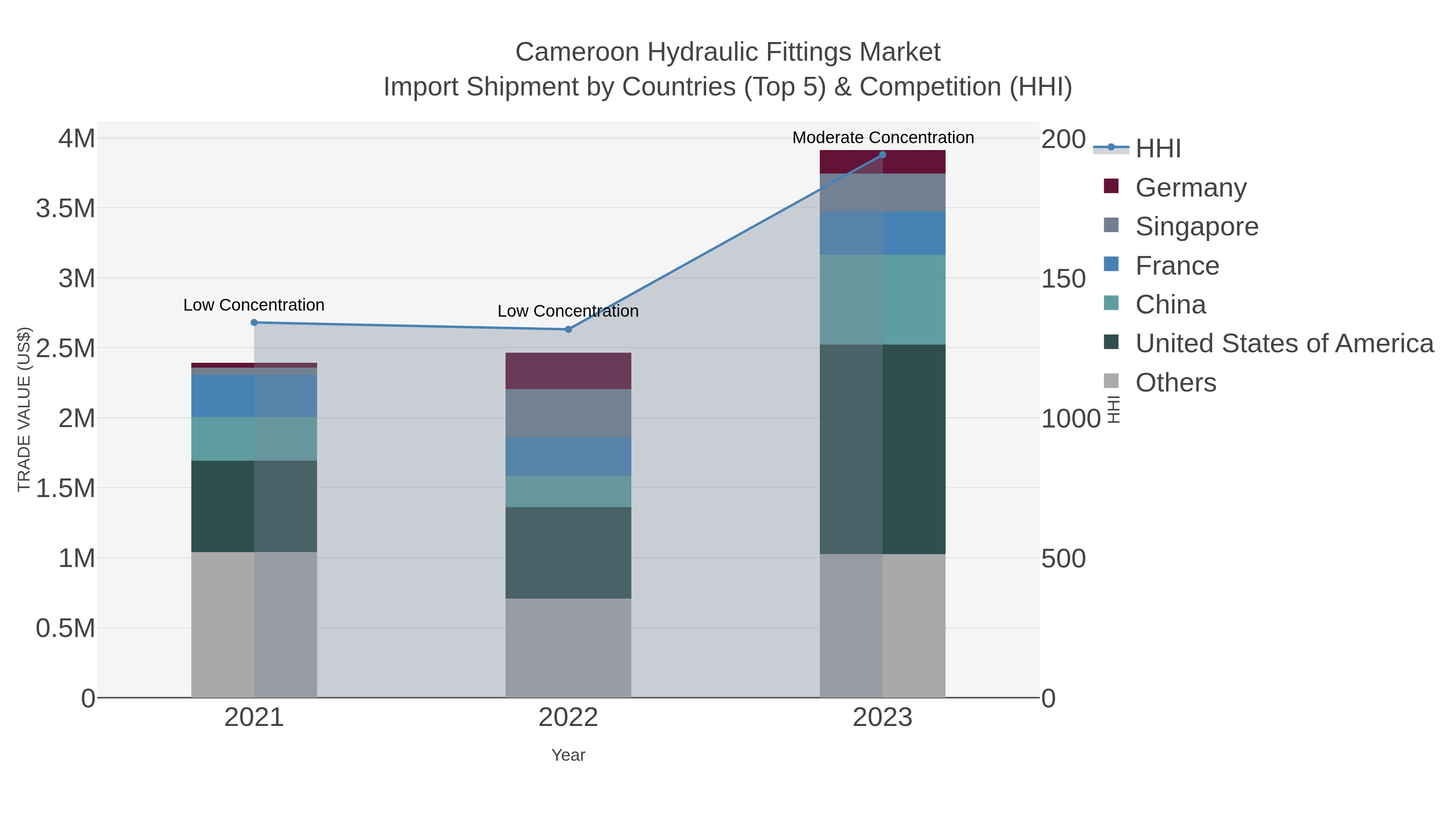Click the '1000' right axis tick
The height and width of the screenshot is (819, 1456).
[1071, 419]
